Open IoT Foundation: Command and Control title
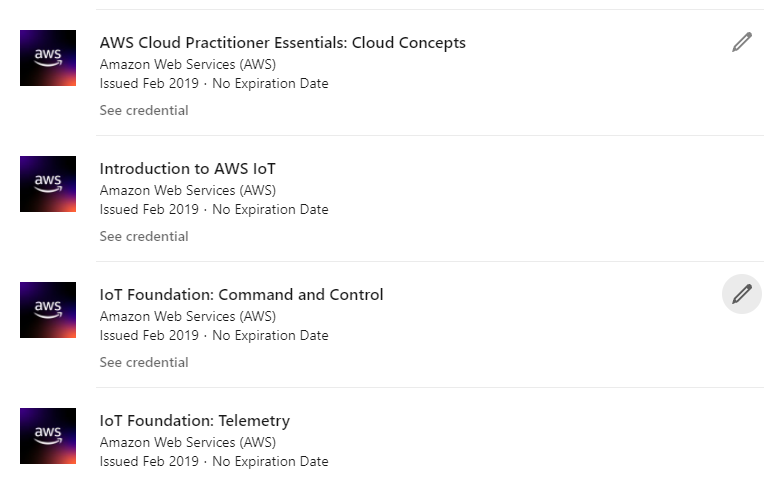 tap(241, 295)
